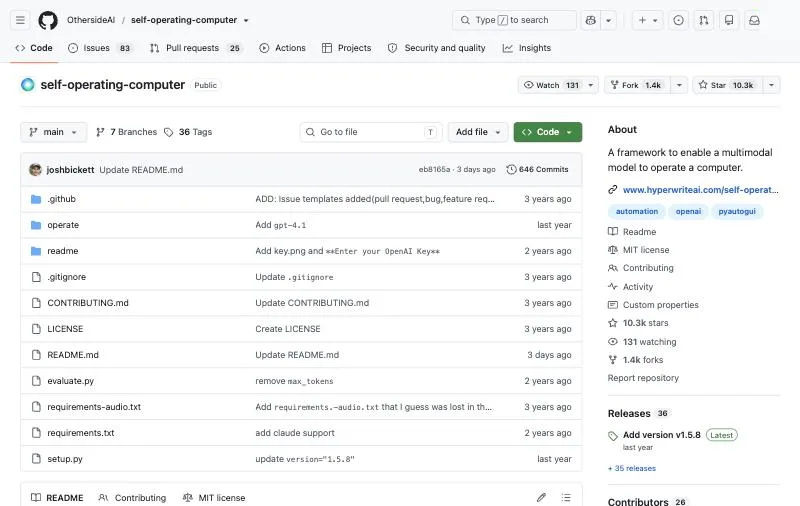Open the issues icon in top header
Image resolution: width=800 pixels, height=506 pixels.
pyautogui.click(x=678, y=20)
